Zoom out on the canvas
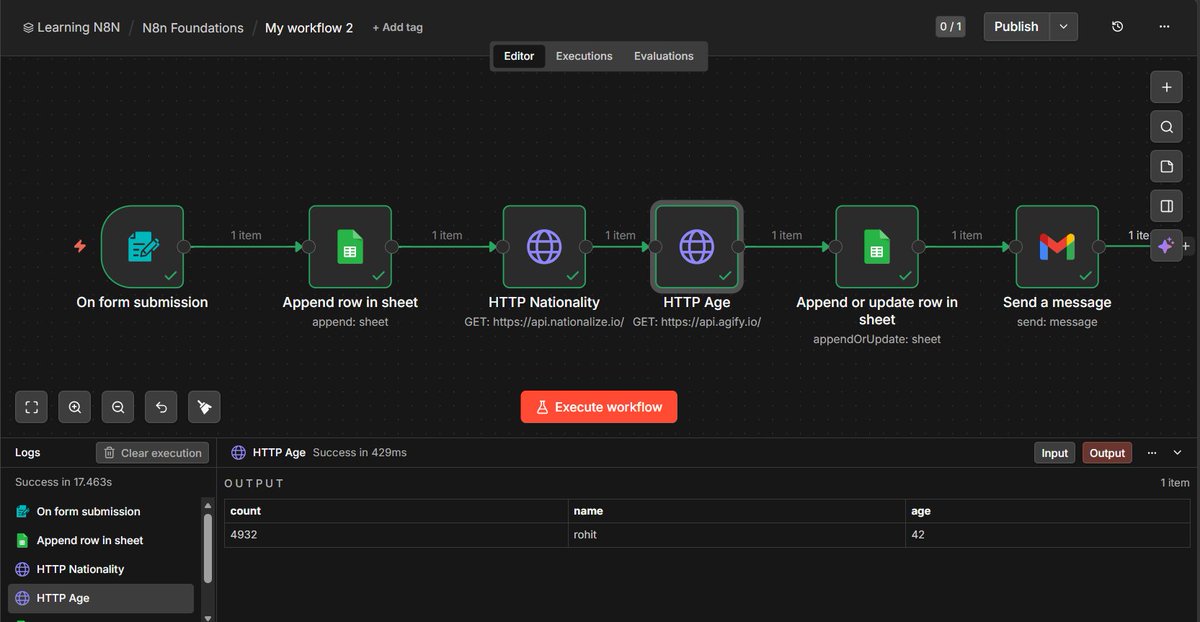Image resolution: width=1200 pixels, height=622 pixels. 118,407
